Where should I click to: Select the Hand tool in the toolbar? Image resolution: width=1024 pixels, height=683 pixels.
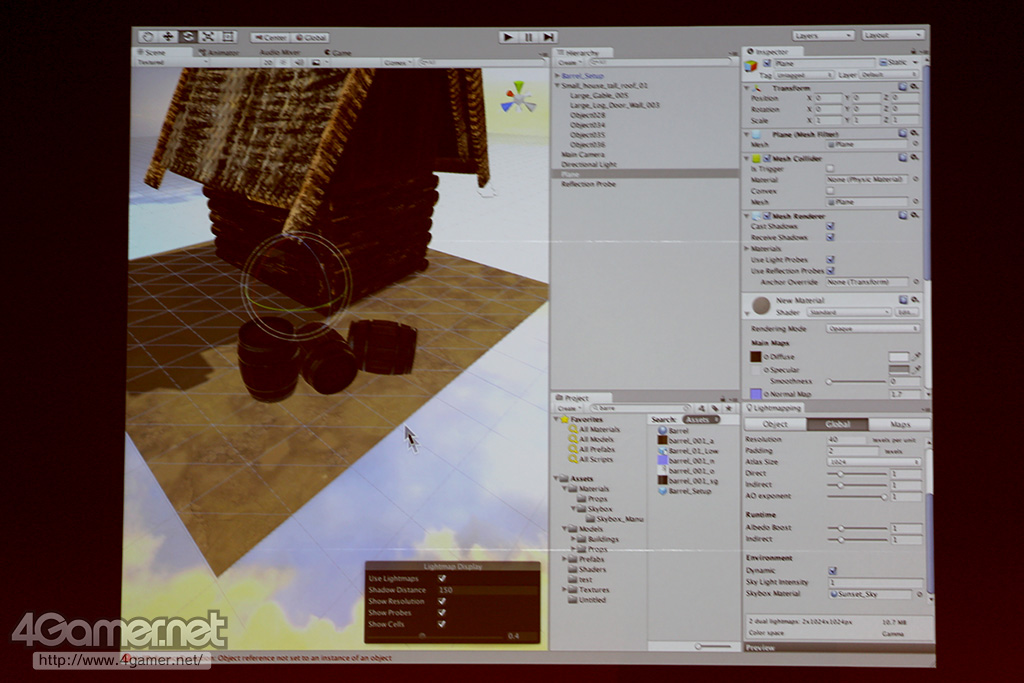pyautogui.click(x=148, y=37)
